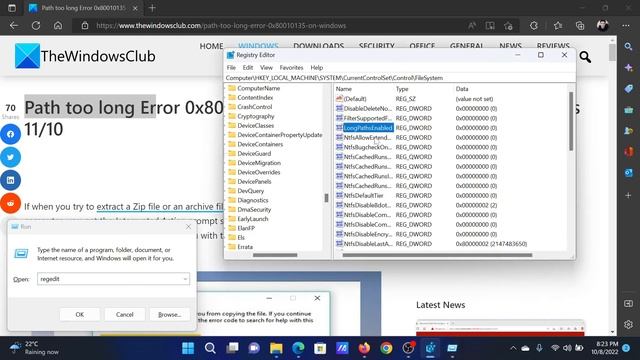Screen dimensions: 640x360
Task: Open Registry Editor File menu
Action: click(x=231, y=67)
